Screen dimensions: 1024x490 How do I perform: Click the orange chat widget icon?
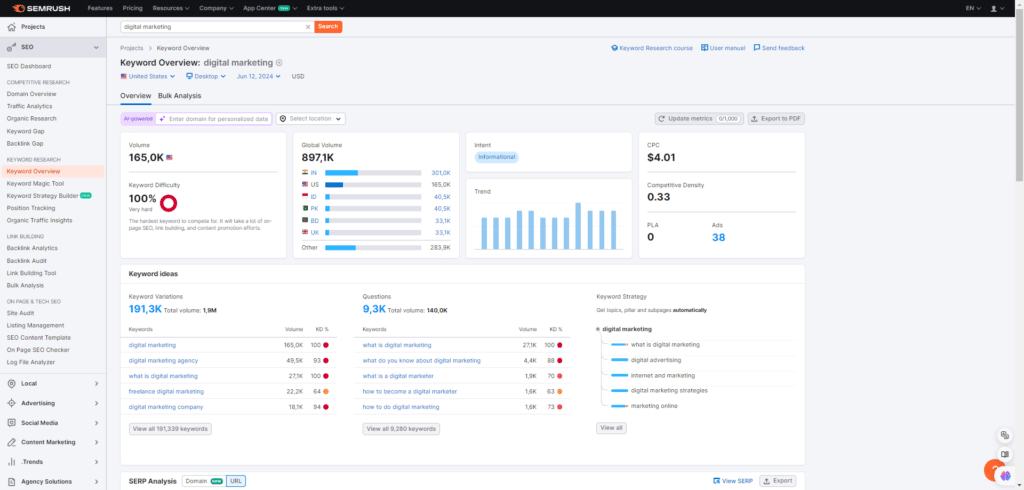click(x=995, y=469)
